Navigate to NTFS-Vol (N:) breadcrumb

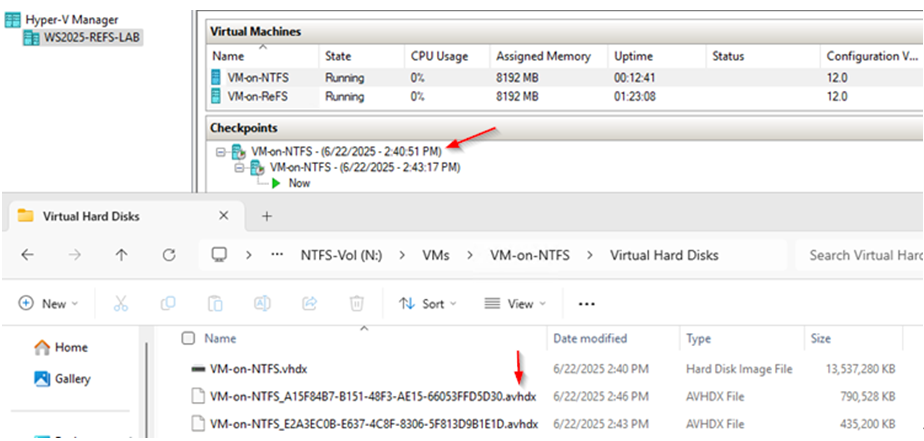click(342, 255)
